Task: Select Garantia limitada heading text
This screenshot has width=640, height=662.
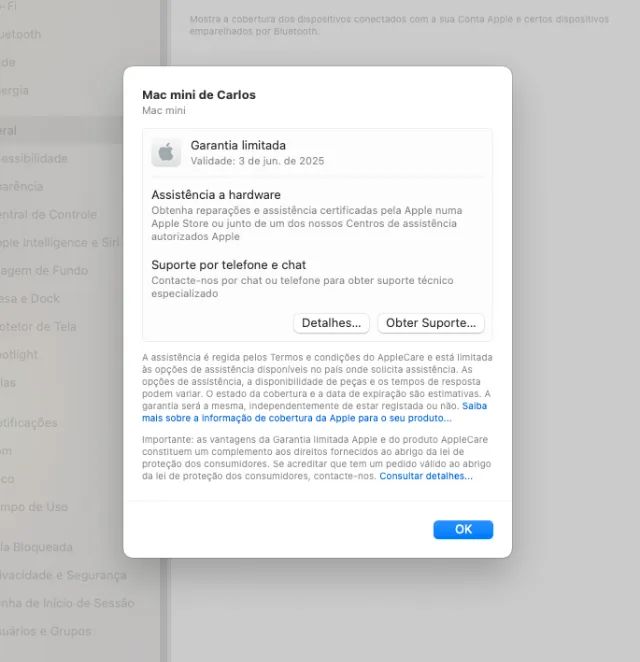Action: click(x=238, y=145)
